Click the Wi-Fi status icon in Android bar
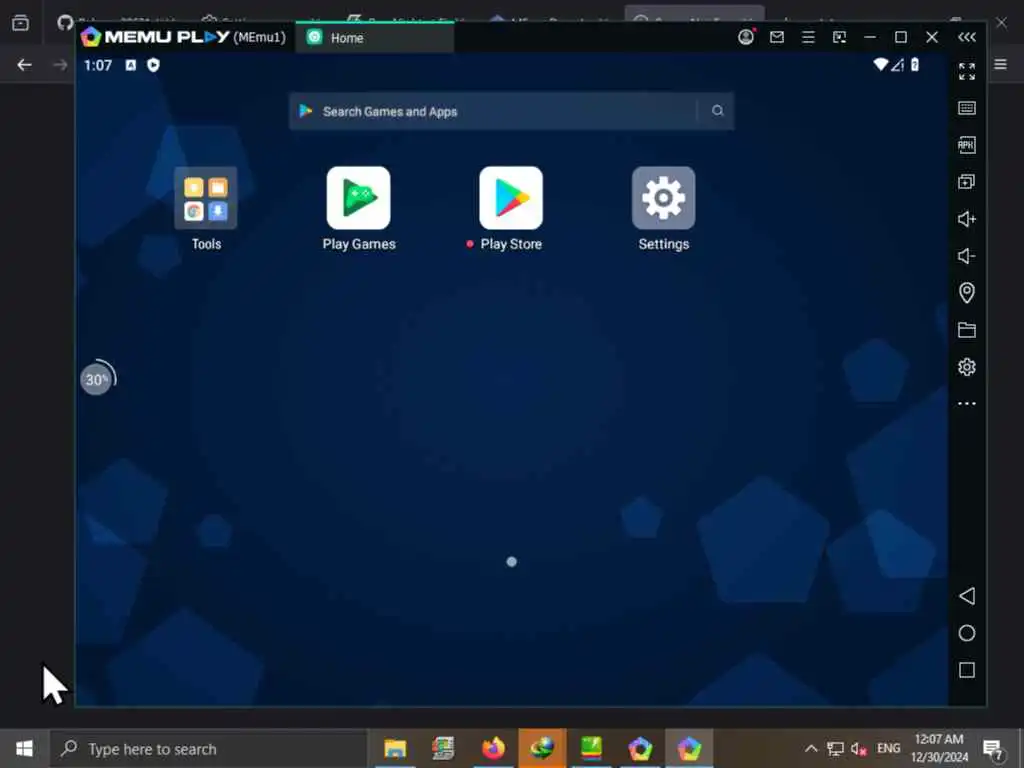The width and height of the screenshot is (1024, 768). pyautogui.click(x=880, y=64)
